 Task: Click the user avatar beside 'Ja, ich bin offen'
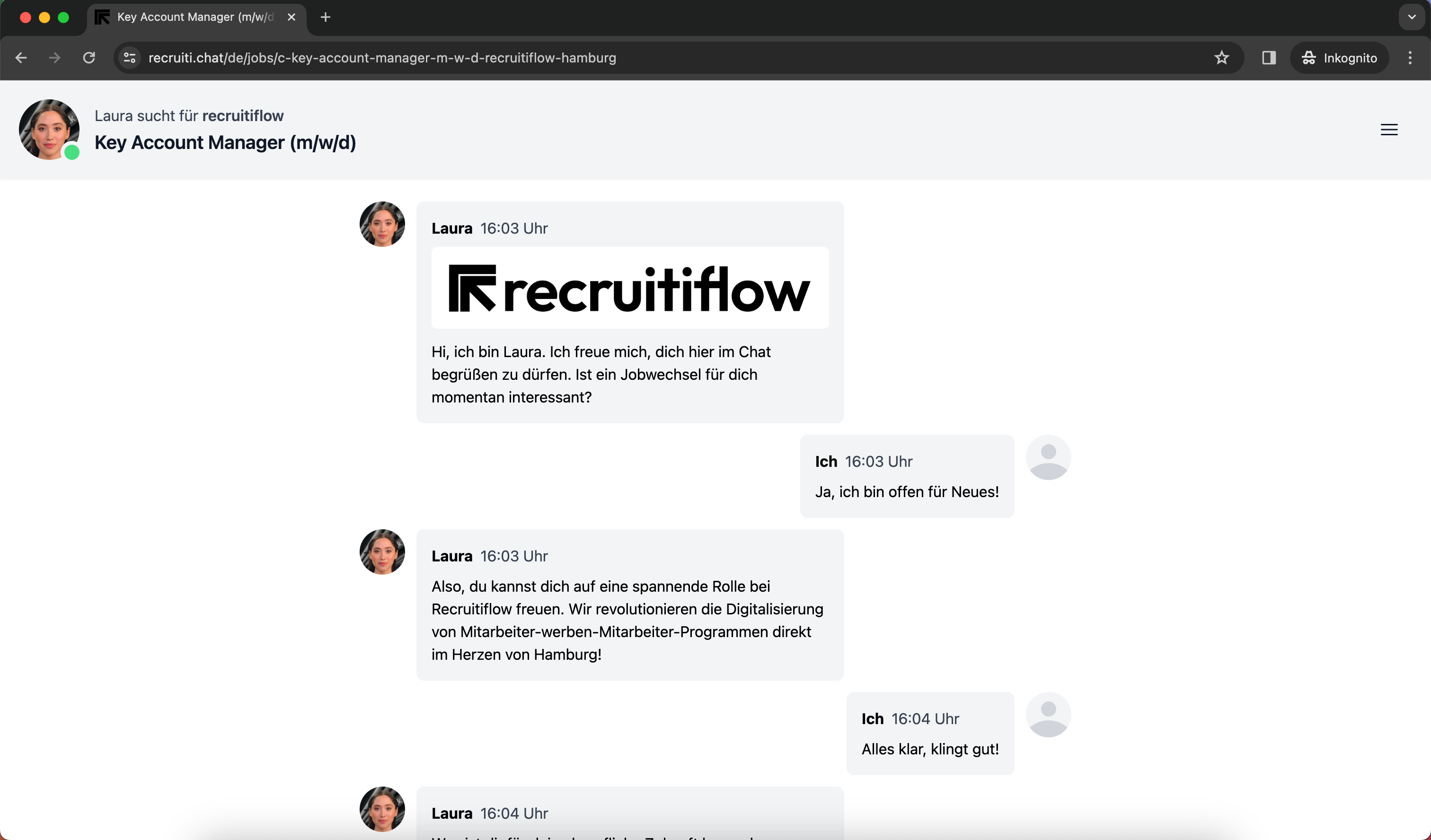tap(1048, 457)
